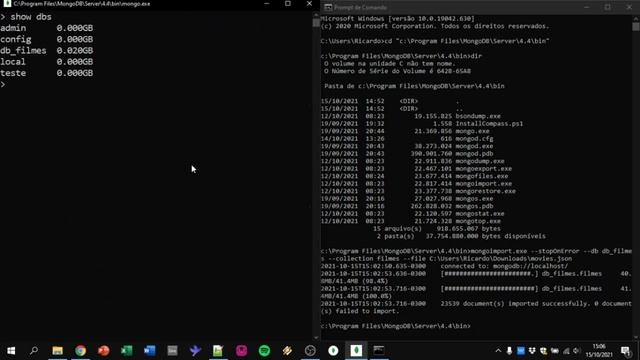This screenshot has width=640, height=360.
Task: Show hidden system tray icons chevron
Action: pyautogui.click(x=498, y=351)
